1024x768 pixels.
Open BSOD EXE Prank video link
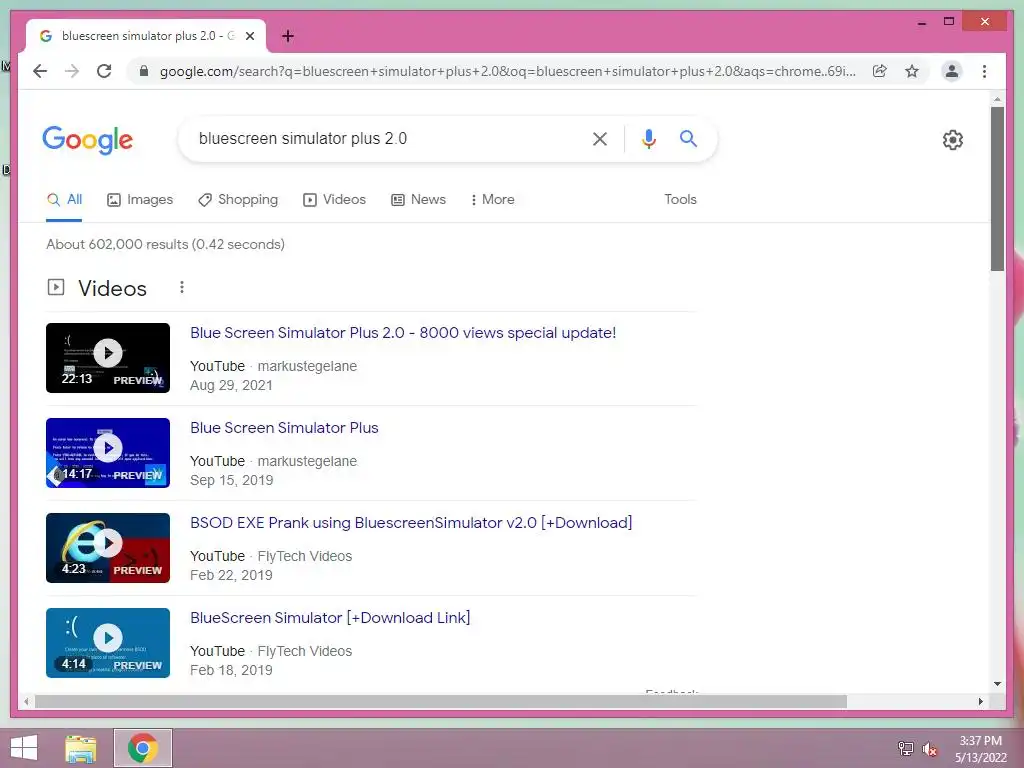click(x=411, y=523)
